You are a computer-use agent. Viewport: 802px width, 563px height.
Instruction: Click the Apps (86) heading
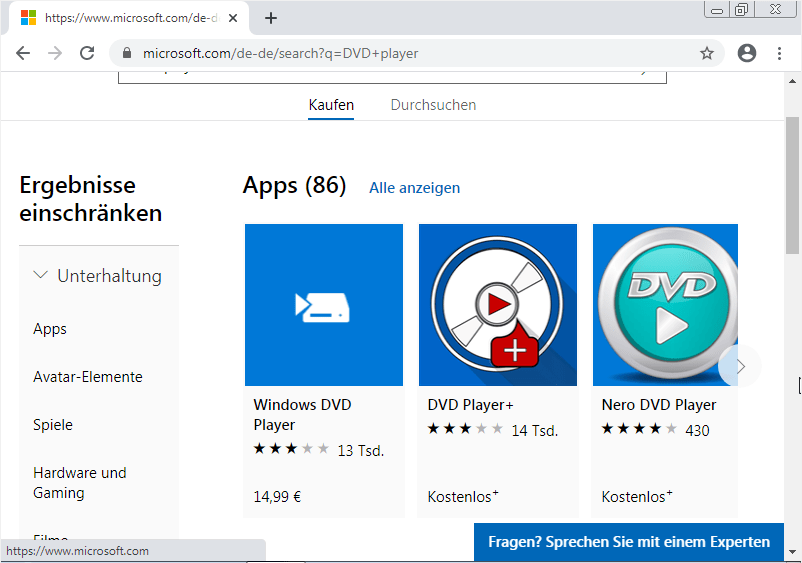pos(295,185)
